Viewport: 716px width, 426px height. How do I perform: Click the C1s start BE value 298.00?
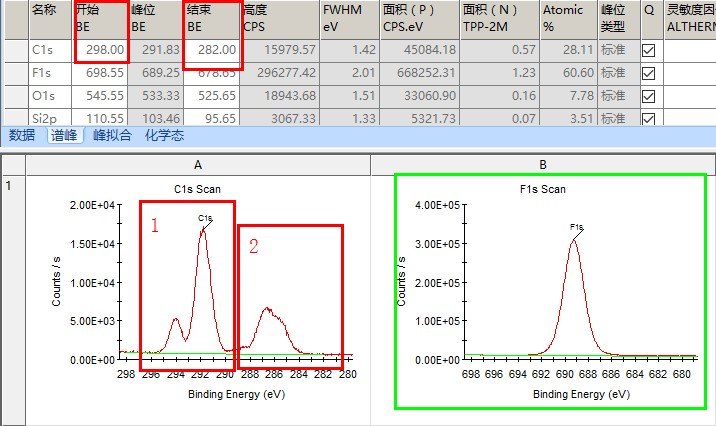click(x=104, y=50)
